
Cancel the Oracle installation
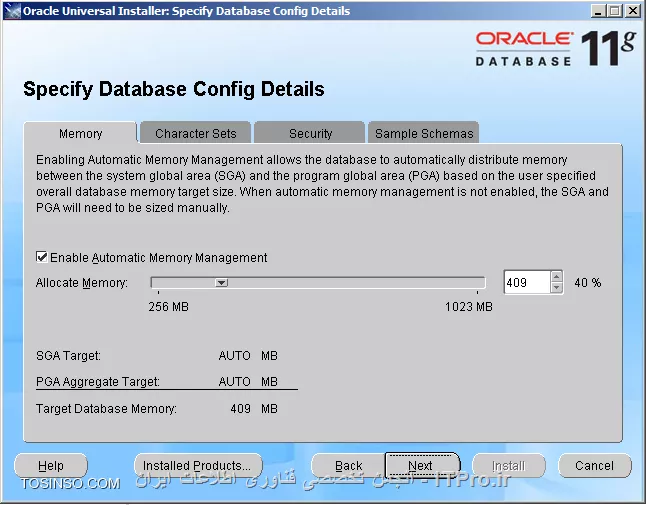pos(595,465)
